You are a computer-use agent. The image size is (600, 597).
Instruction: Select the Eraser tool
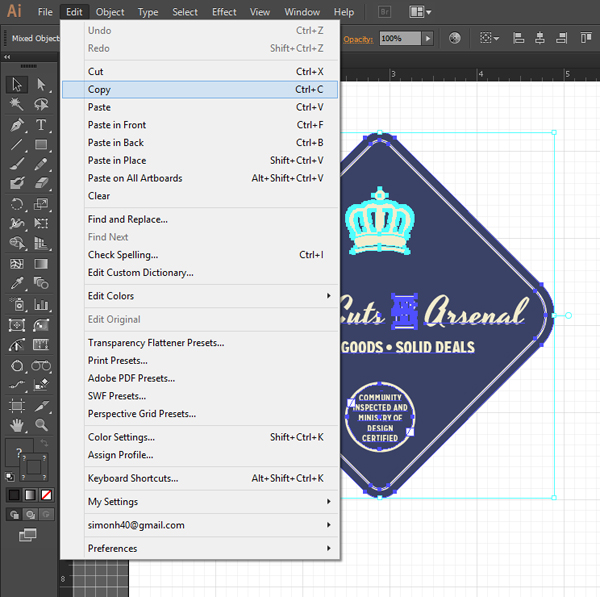pos(41,183)
